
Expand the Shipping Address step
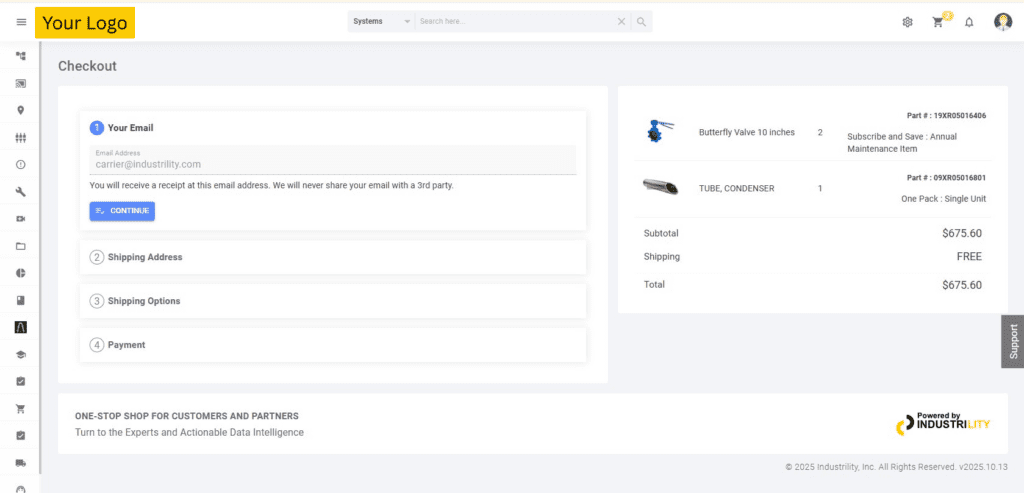[x=145, y=257]
